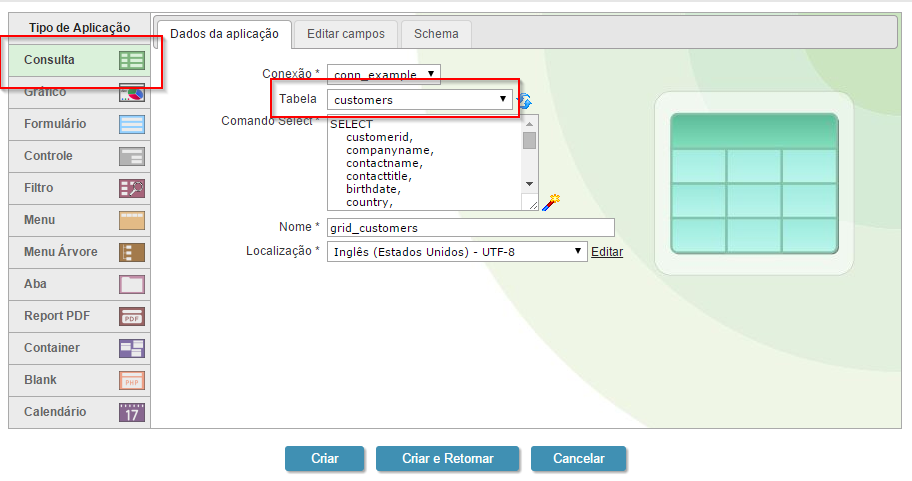Select the Consulta application type
Viewport: 912px width, 481px height.
78,60
